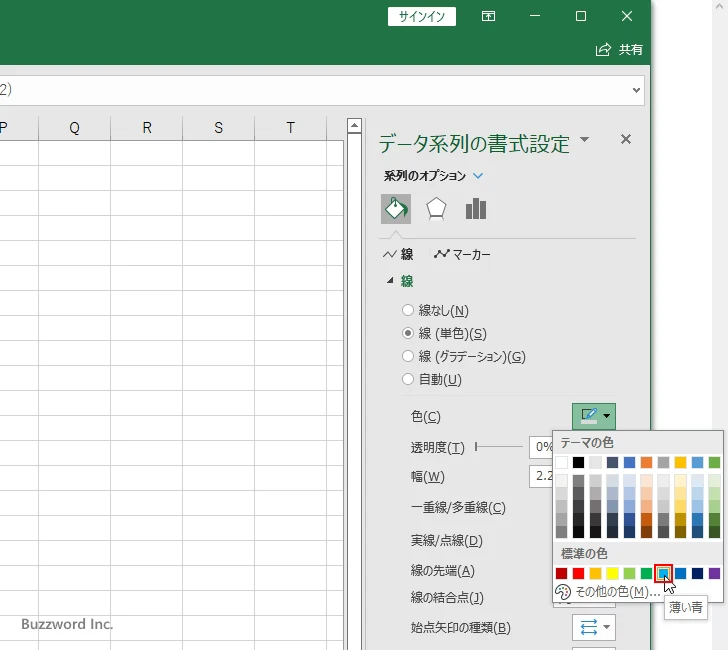Switch to the マーカー tab
The height and width of the screenshot is (650, 728).
pos(462,254)
